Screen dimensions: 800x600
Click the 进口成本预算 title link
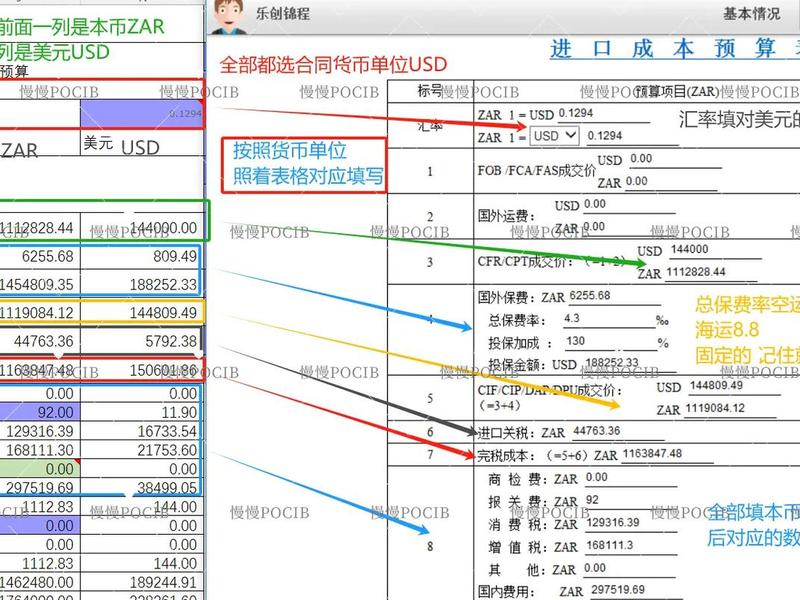tap(673, 49)
